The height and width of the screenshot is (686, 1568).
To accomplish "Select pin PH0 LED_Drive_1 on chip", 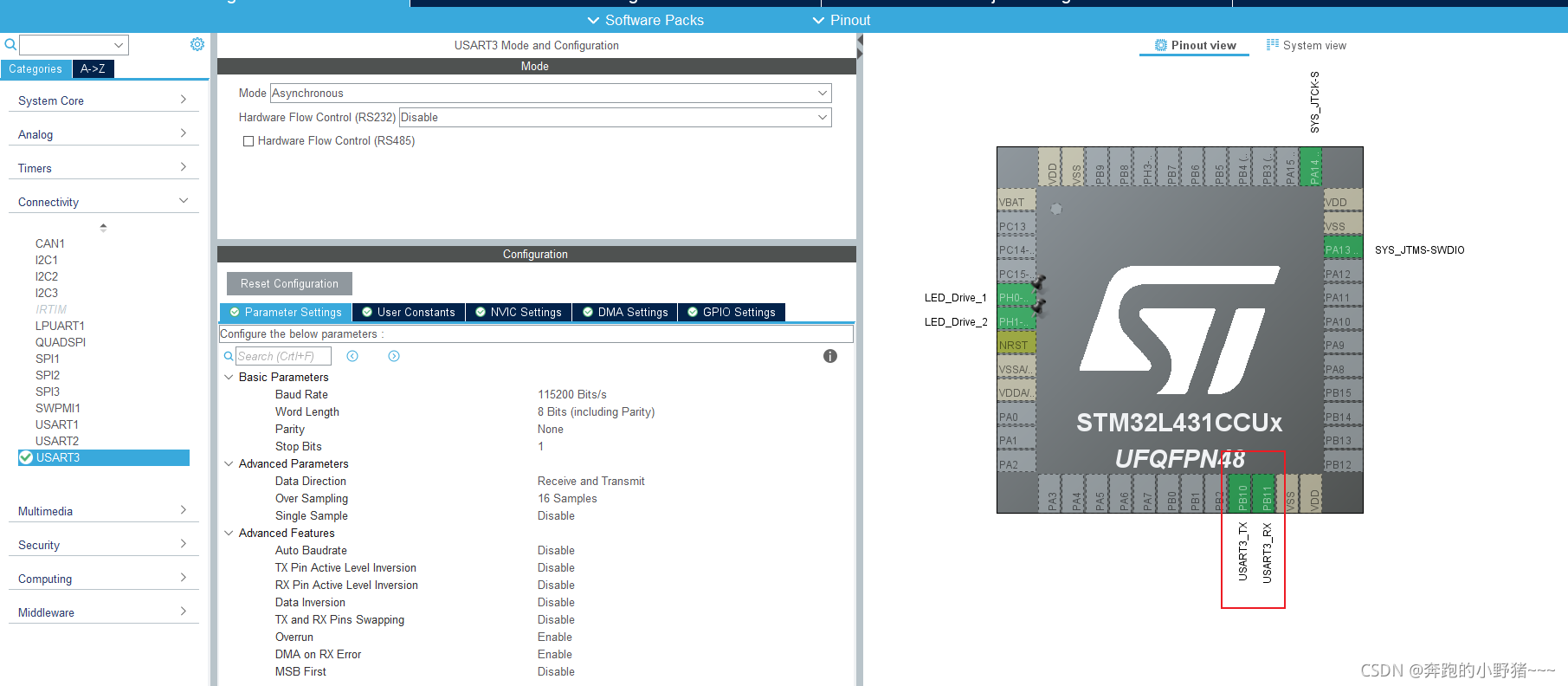I will coord(1016,297).
